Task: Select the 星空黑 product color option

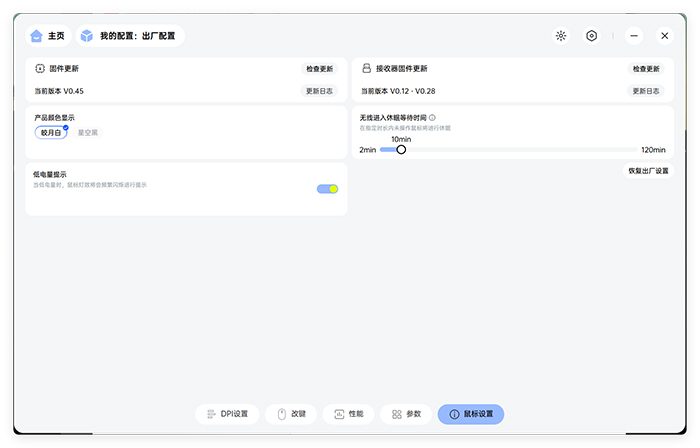Action: tap(88, 132)
